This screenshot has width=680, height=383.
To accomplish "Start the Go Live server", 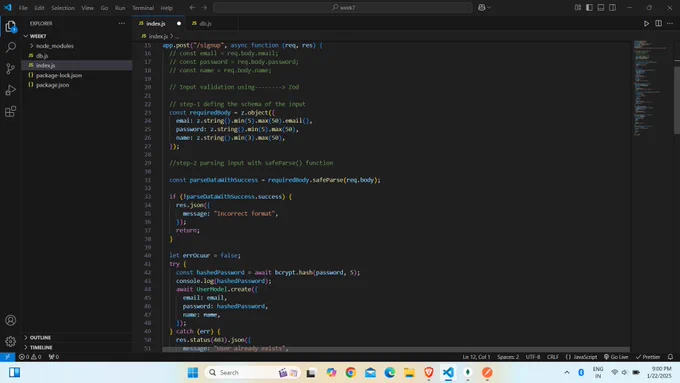I will pyautogui.click(x=616, y=357).
